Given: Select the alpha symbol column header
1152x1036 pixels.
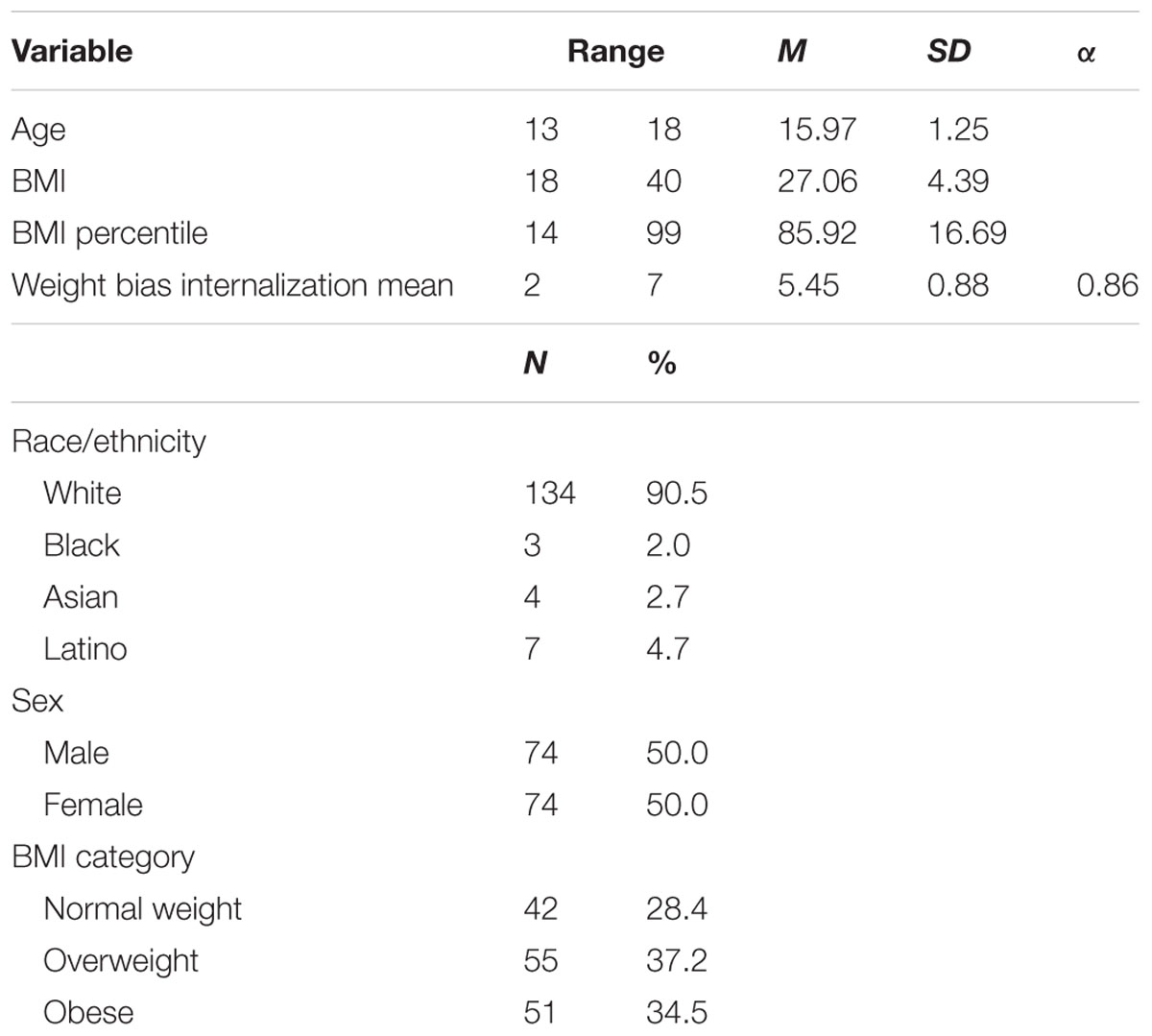Looking at the screenshot, I should 1086,53.
